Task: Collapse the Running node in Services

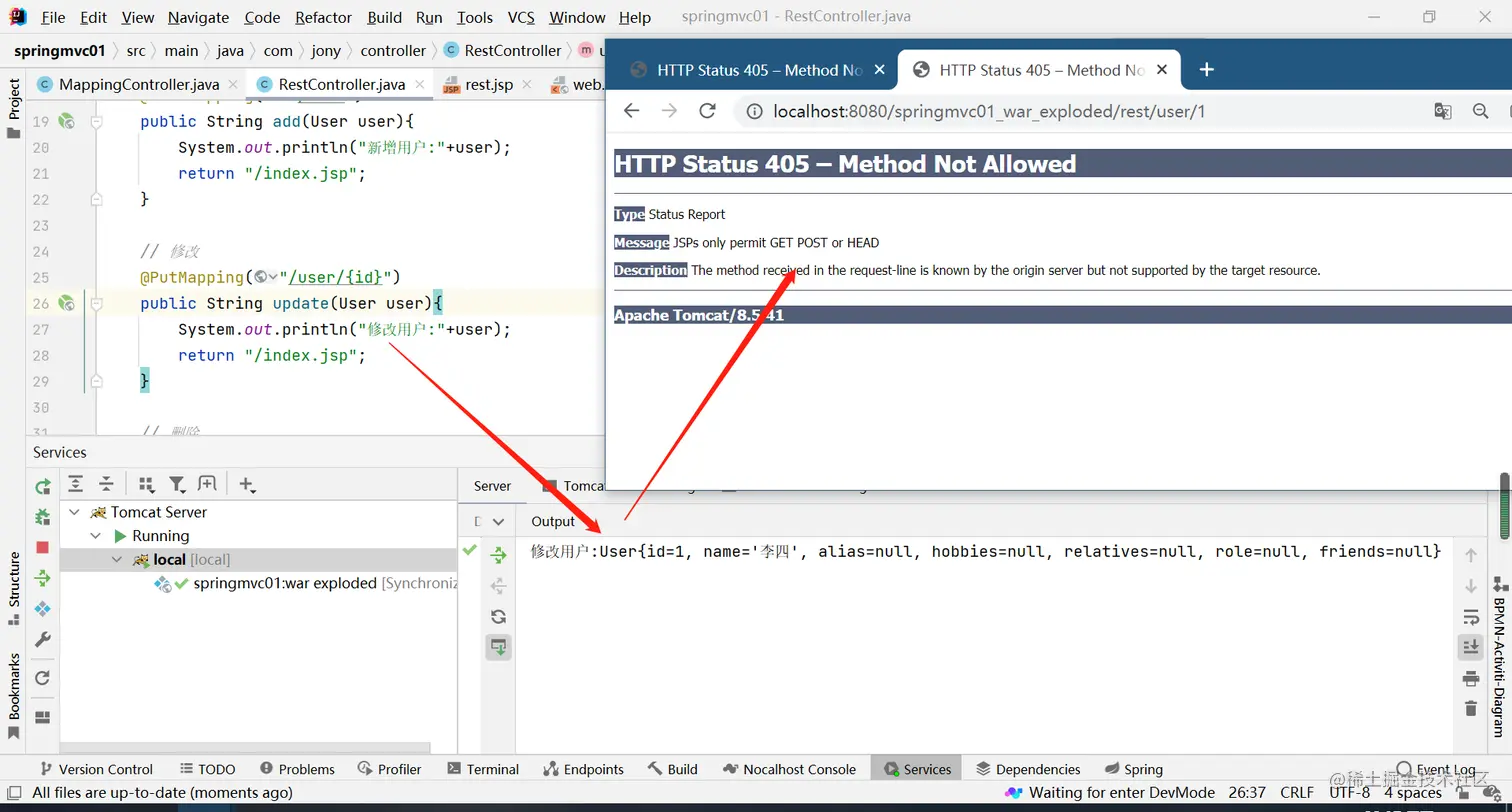Action: (x=97, y=536)
